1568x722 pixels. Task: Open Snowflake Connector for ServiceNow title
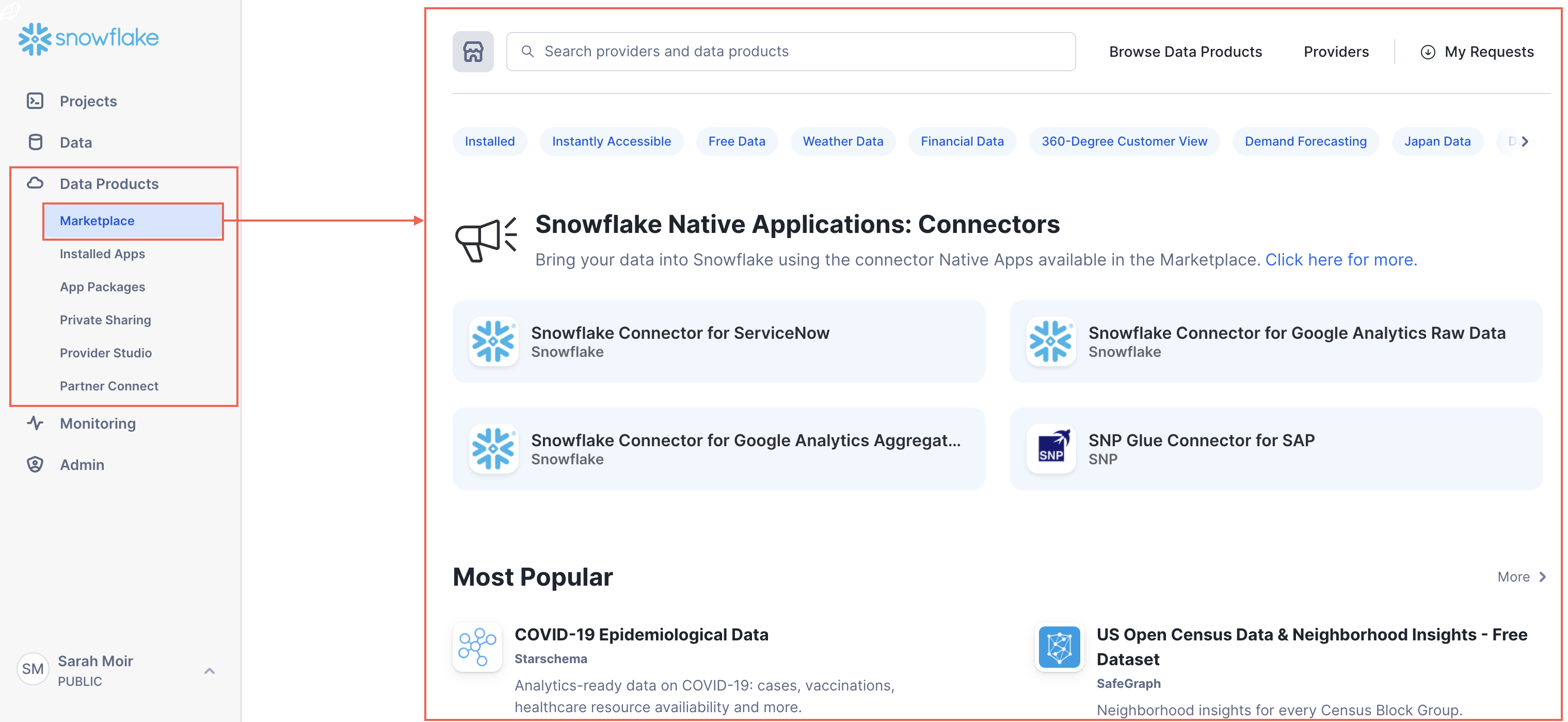680,333
